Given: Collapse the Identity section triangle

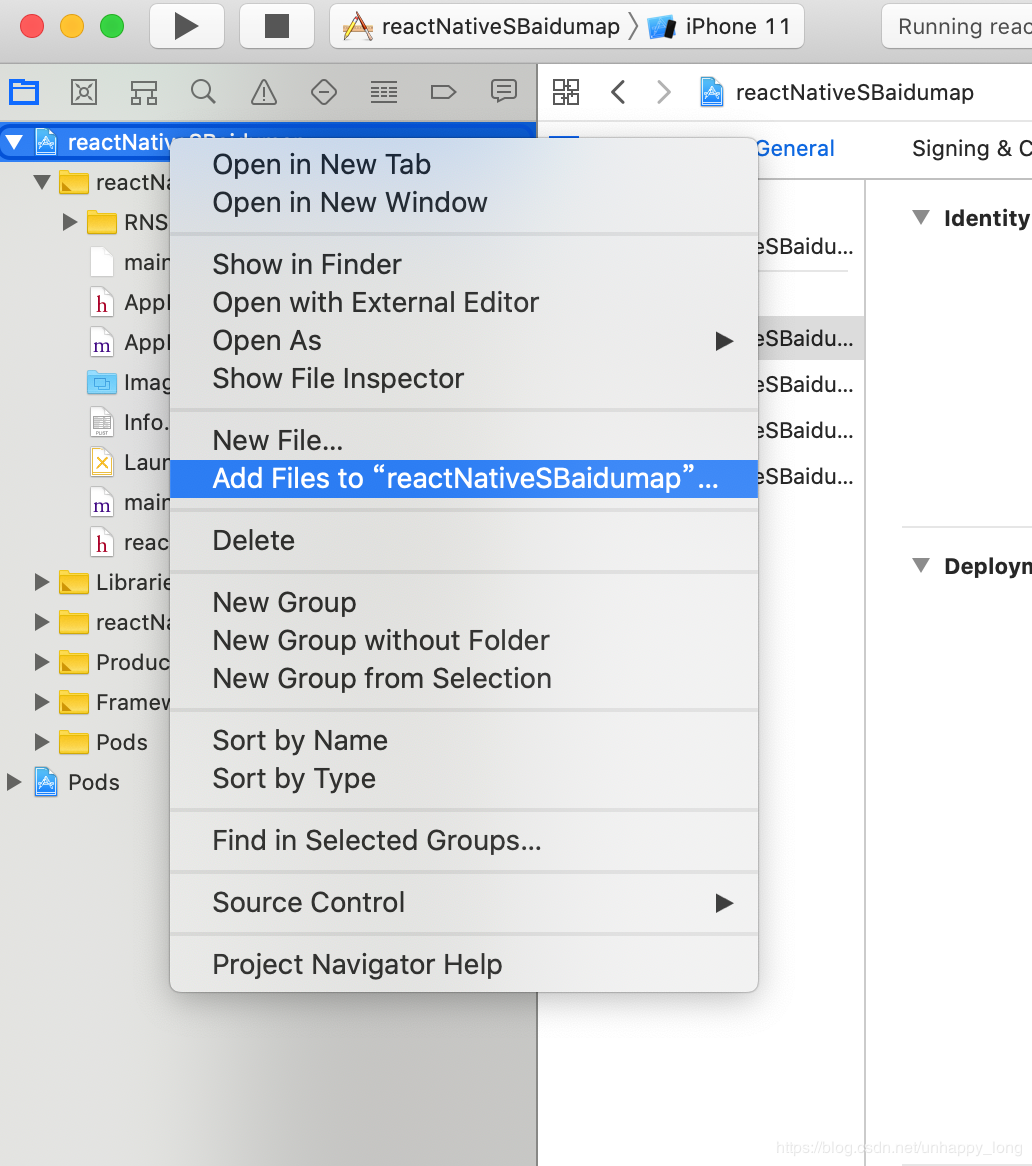Looking at the screenshot, I should tap(921, 217).
